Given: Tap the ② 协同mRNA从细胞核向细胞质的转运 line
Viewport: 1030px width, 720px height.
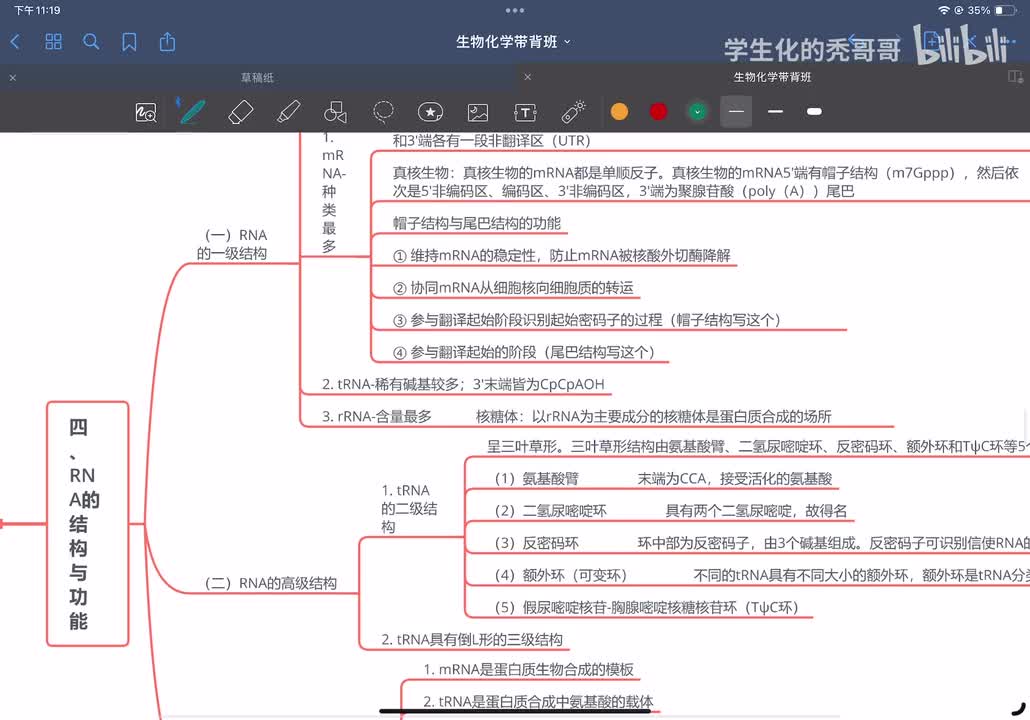Looking at the screenshot, I should [513, 288].
